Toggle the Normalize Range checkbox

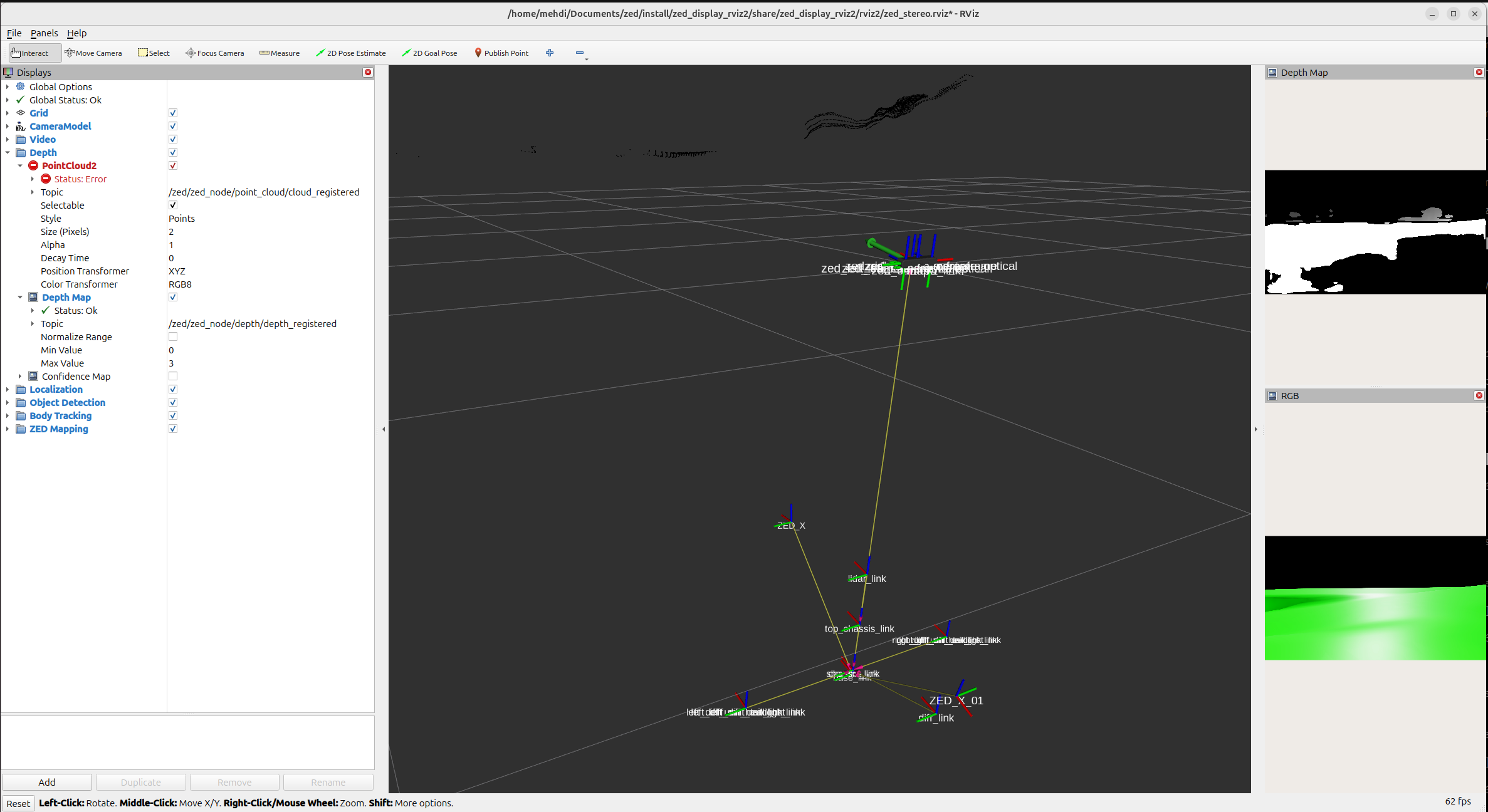pos(173,337)
